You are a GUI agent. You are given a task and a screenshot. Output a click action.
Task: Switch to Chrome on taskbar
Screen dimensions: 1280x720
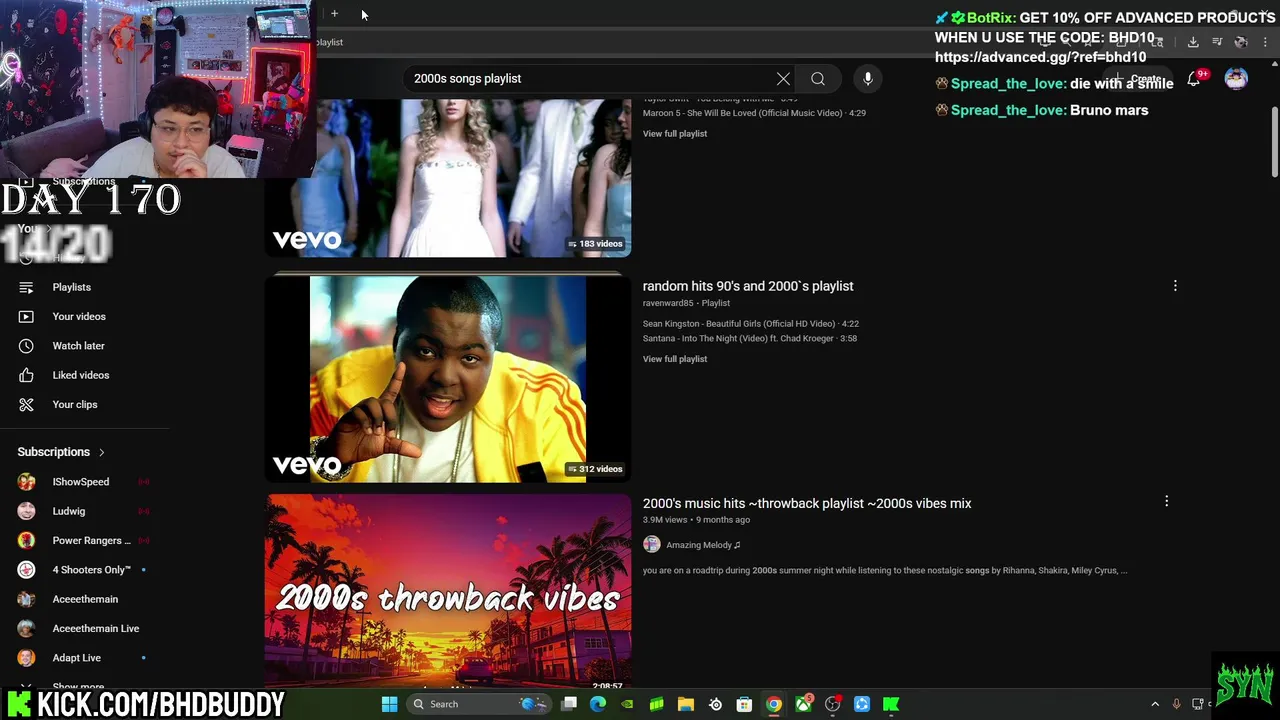coord(774,704)
